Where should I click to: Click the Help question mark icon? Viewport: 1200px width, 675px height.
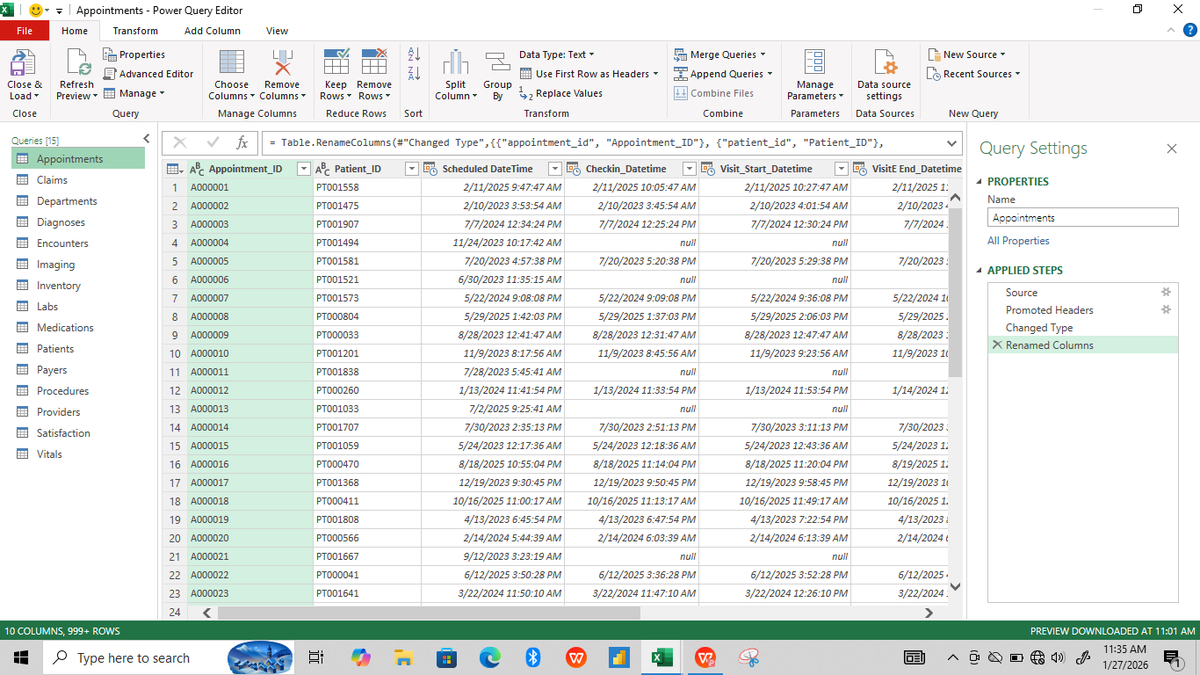pyautogui.click(x=1189, y=31)
